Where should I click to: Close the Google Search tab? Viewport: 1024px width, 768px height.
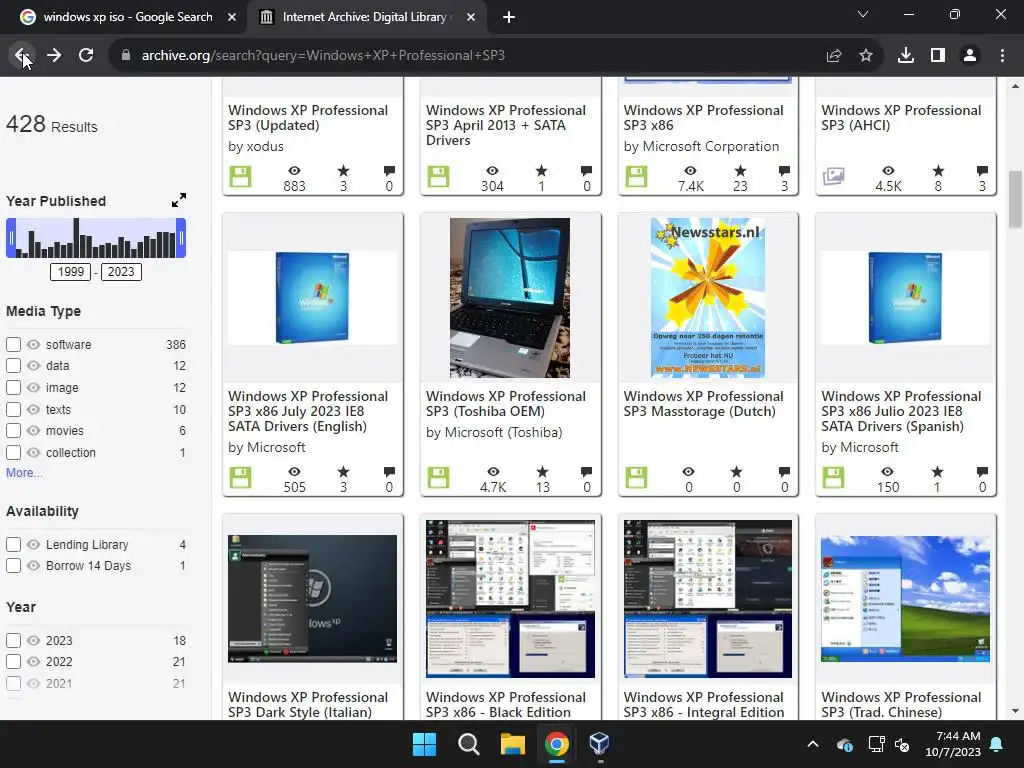232,17
